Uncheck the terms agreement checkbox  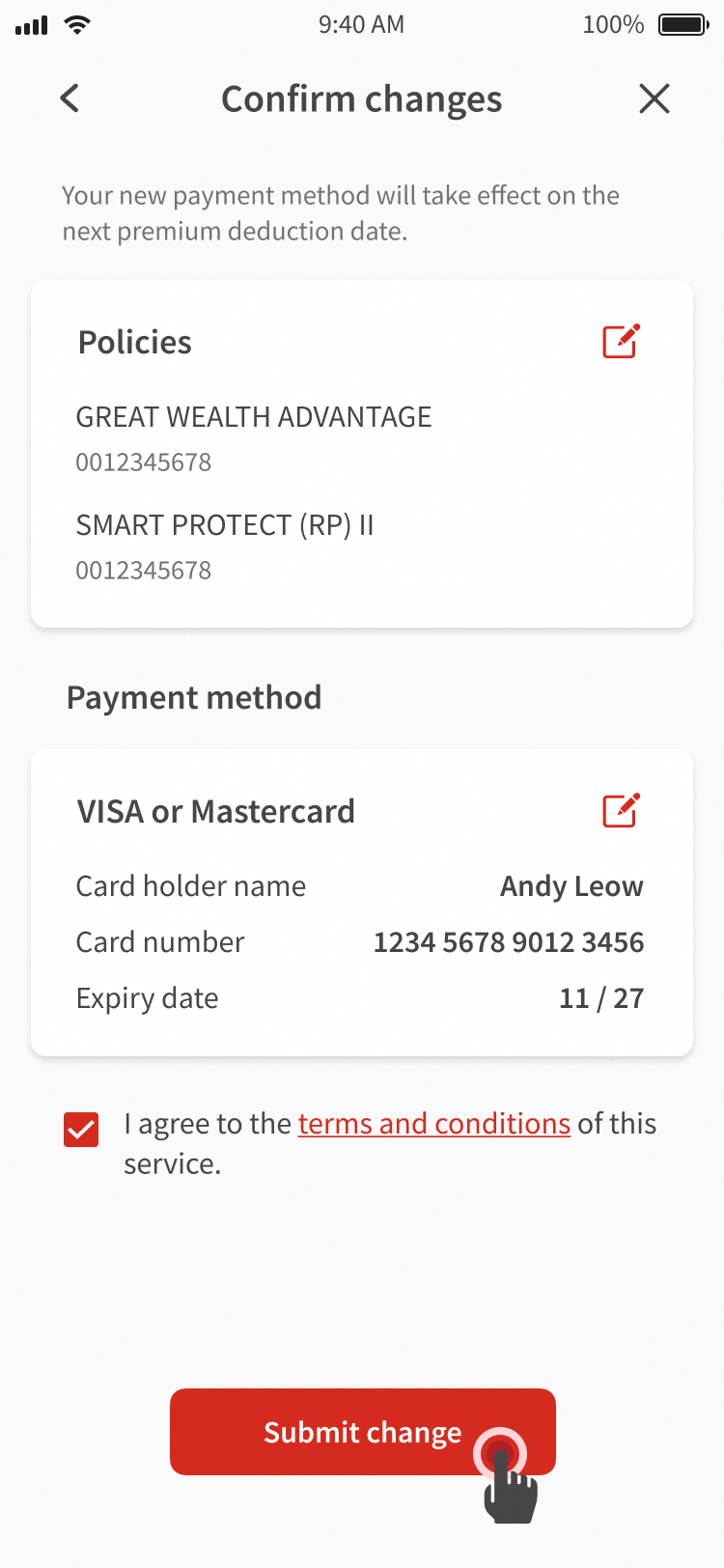click(x=81, y=1129)
